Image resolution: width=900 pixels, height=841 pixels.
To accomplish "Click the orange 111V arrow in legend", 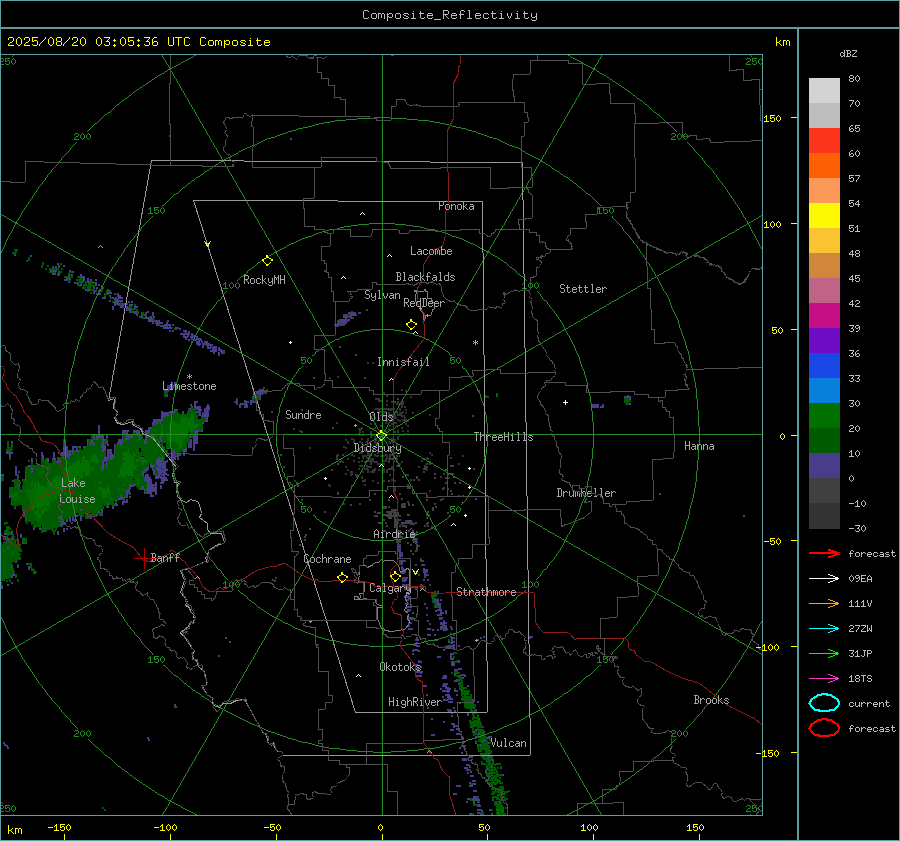I will pos(824,603).
